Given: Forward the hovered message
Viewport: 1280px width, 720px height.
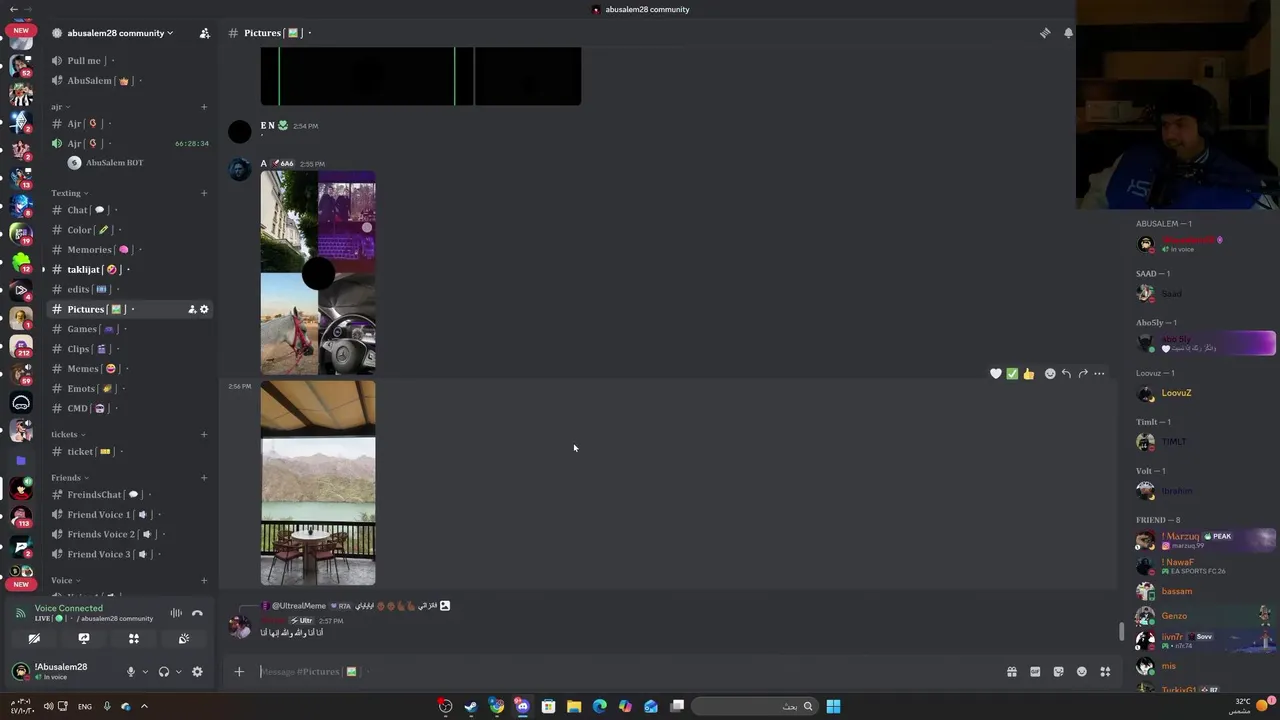Looking at the screenshot, I should 1083,374.
